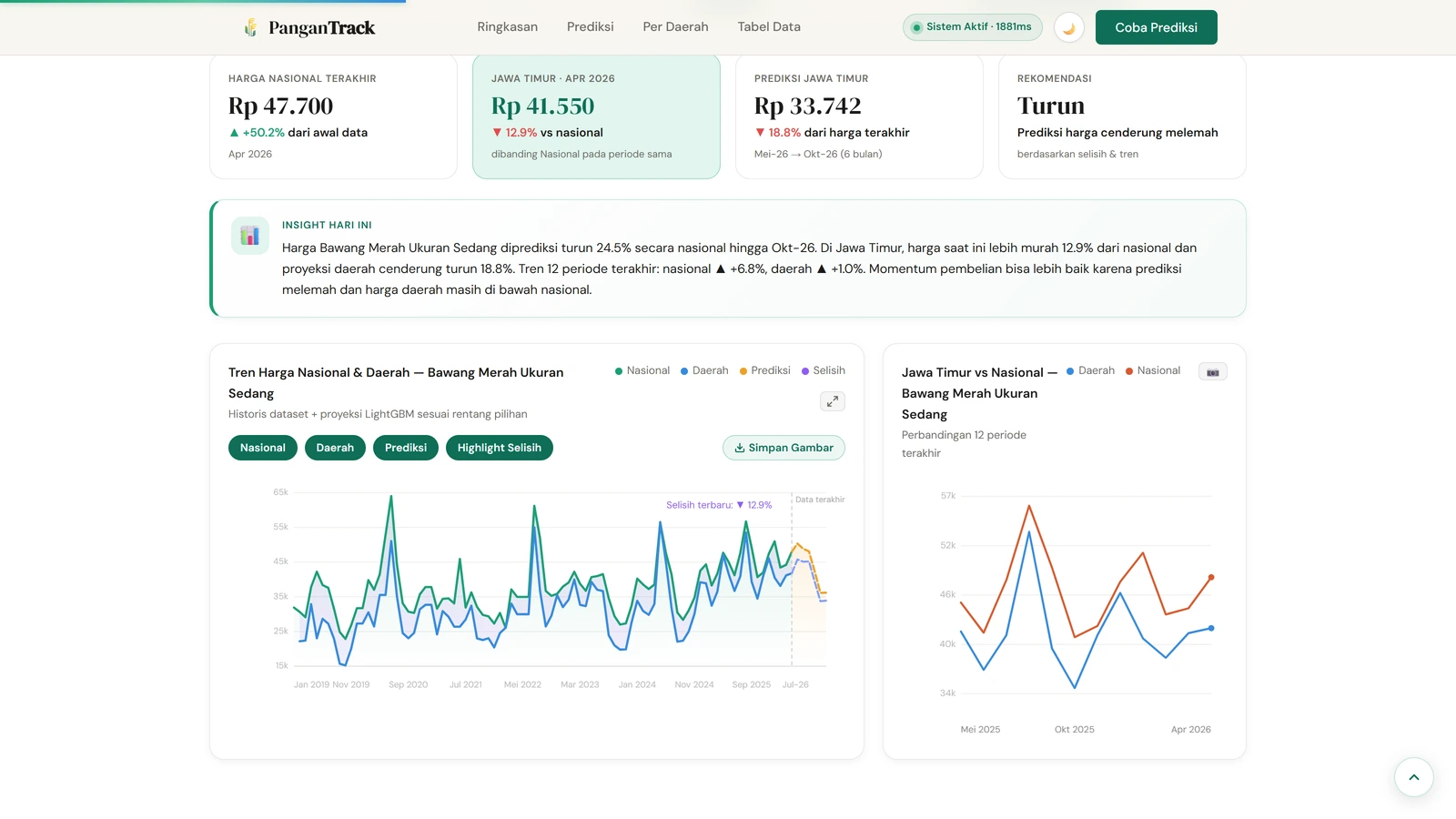Click the PanganTrack logo icon
Screen dimensions: 1456x819
coord(250,27)
